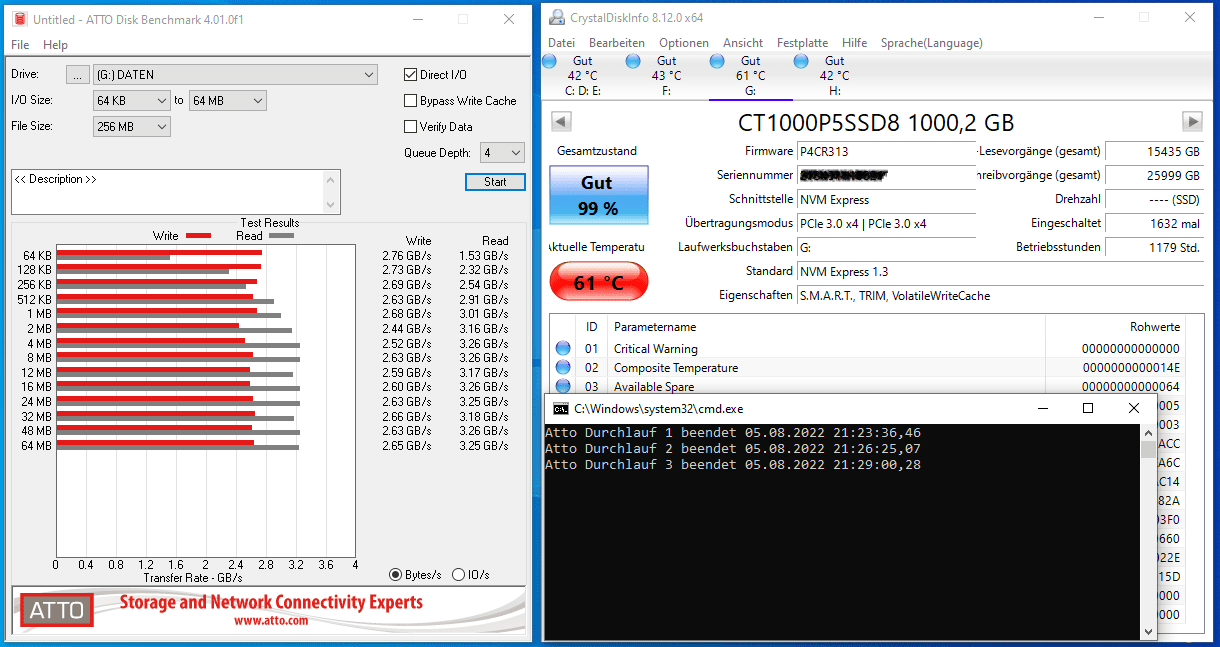Click the ATTO logo in the banner
The height and width of the screenshot is (647, 1220).
(x=57, y=610)
